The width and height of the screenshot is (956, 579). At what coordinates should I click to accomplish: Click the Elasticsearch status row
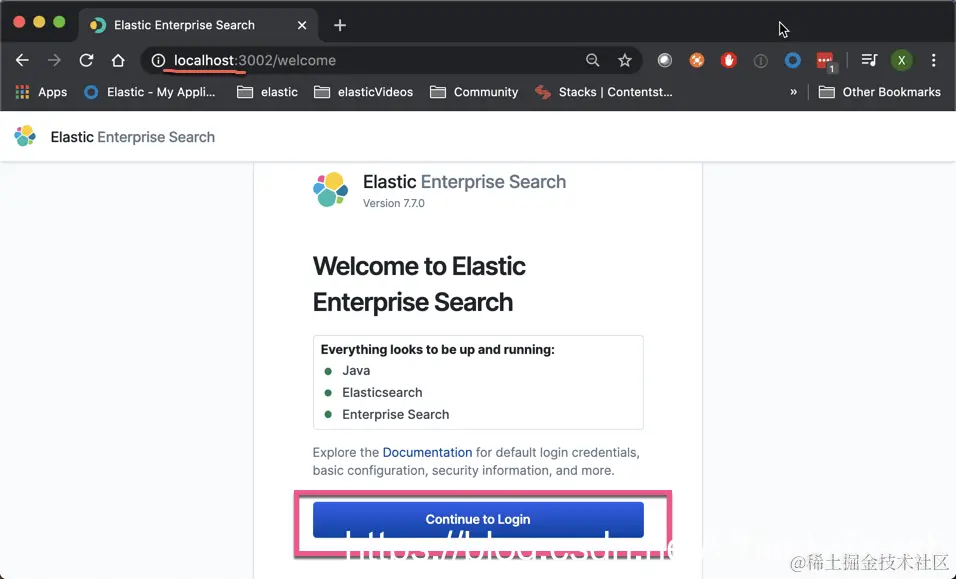tap(373, 393)
